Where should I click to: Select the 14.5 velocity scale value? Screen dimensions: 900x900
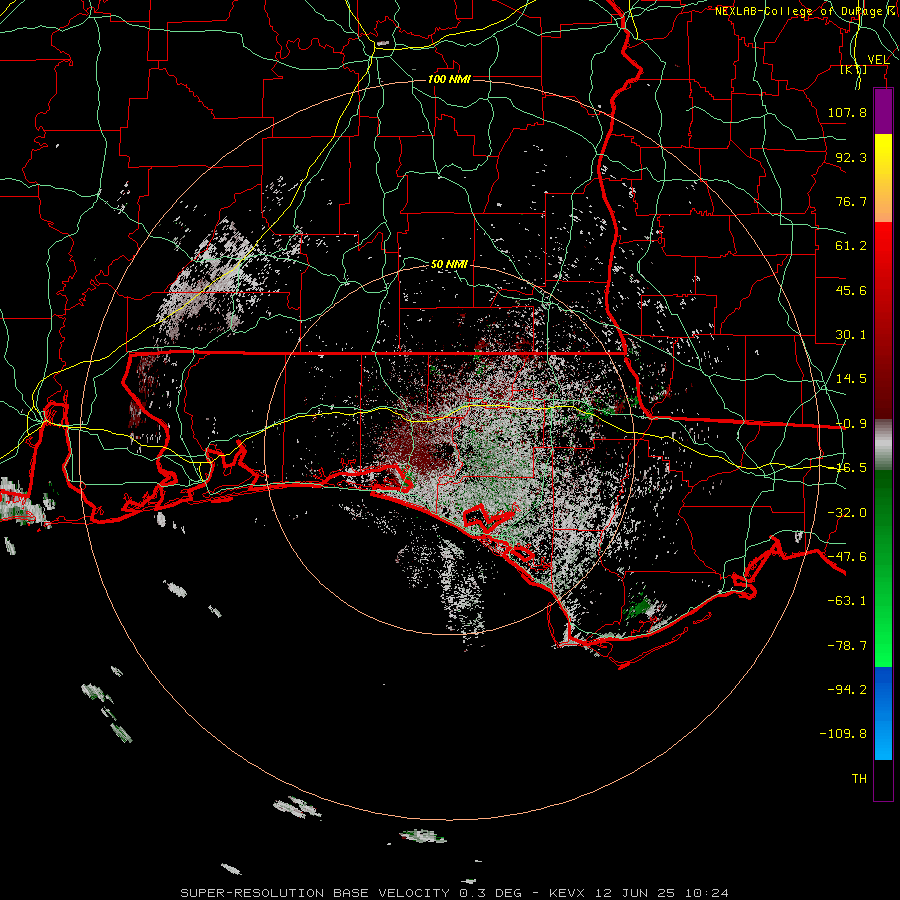point(851,379)
